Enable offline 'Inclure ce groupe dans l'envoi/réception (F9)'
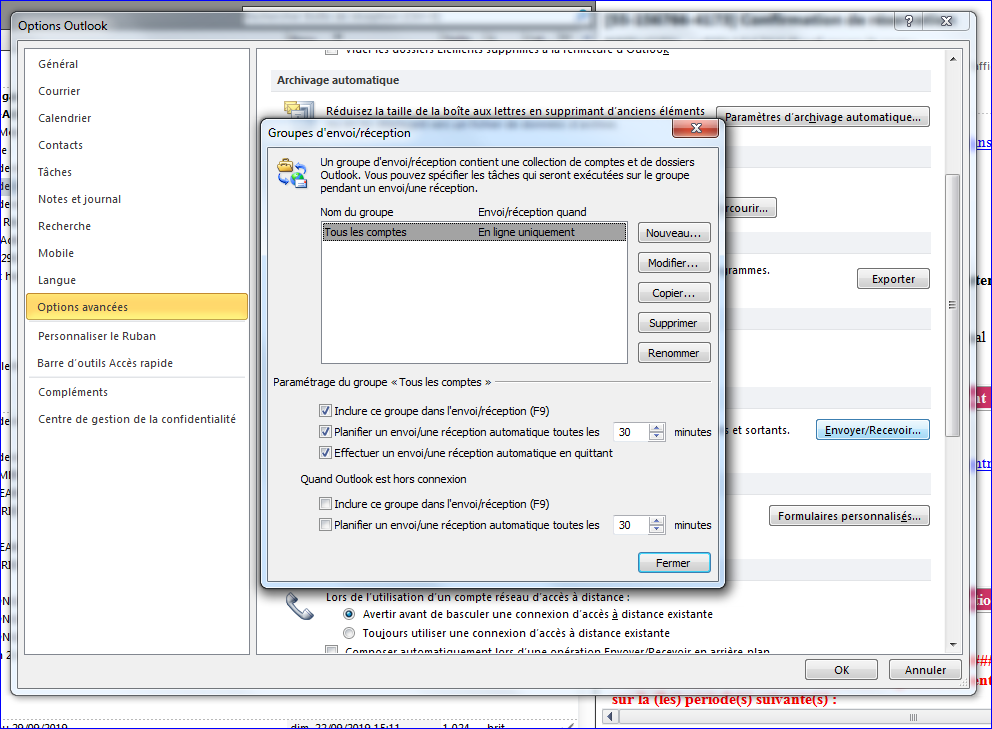 tap(325, 504)
